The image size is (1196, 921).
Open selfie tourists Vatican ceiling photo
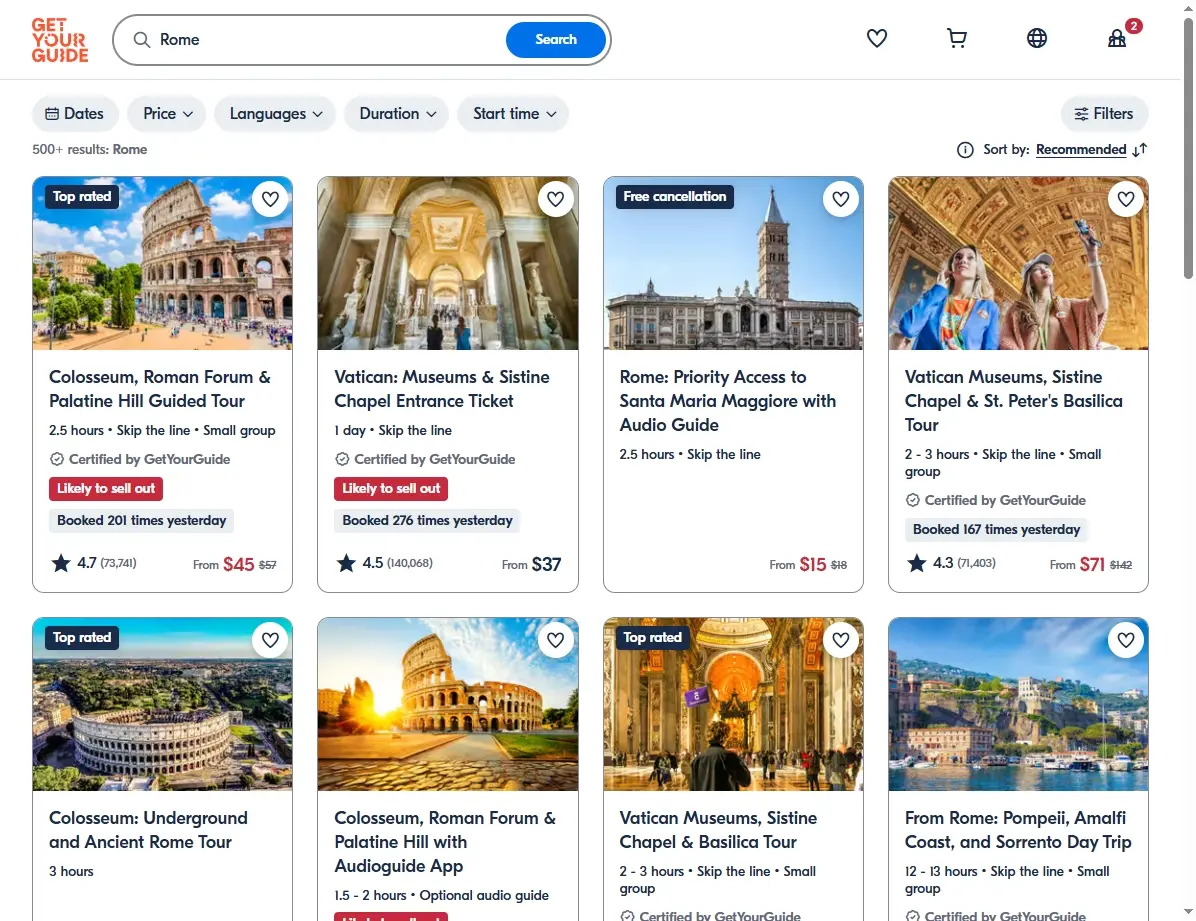pos(1018,263)
